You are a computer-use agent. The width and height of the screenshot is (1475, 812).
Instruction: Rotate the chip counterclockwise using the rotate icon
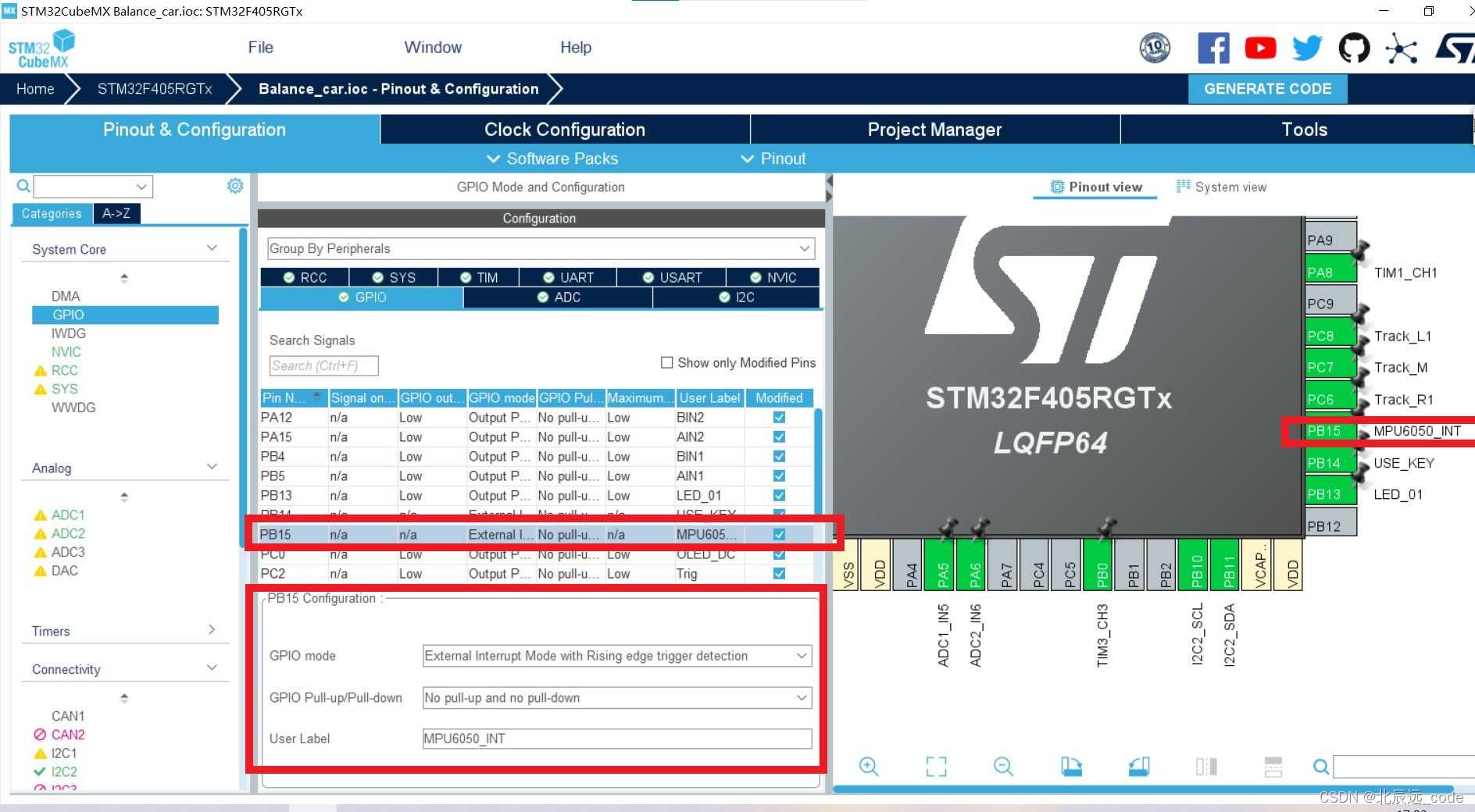pos(1139,767)
